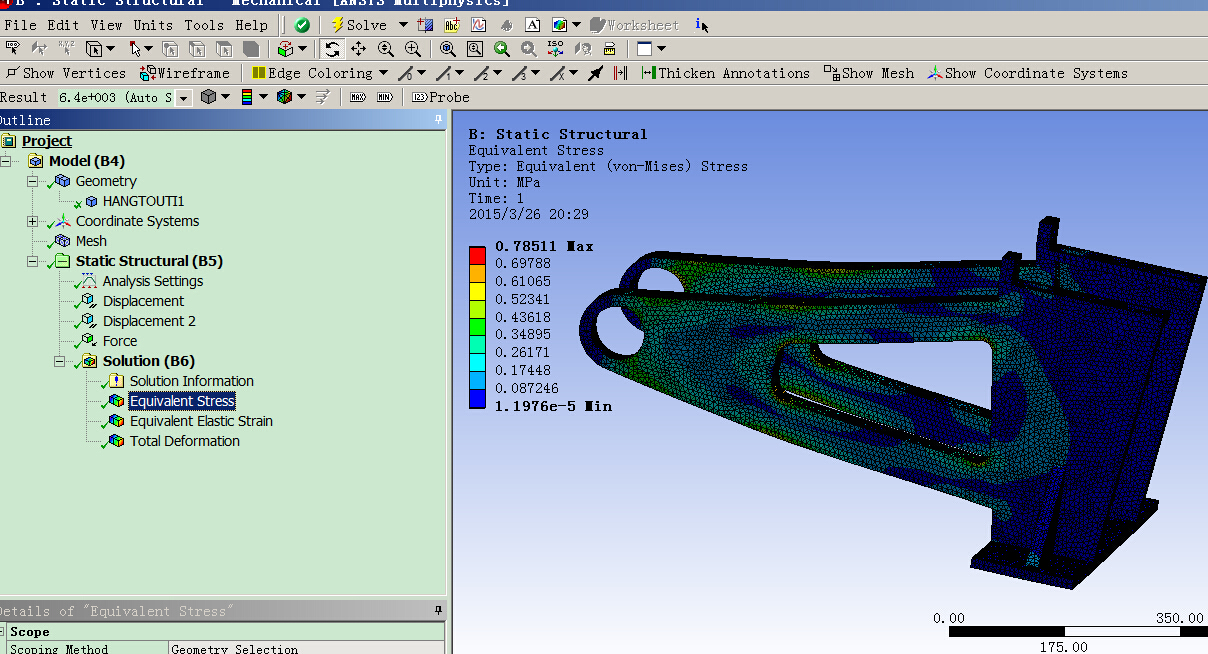Click the chart graph toolbar icon
The height and width of the screenshot is (654, 1208).
coord(480,25)
